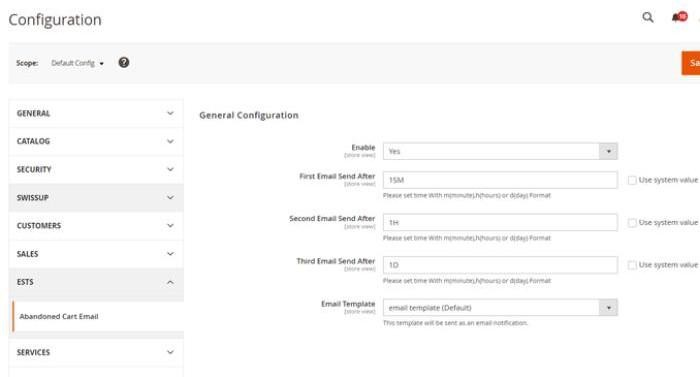Expand the CUSTOMERS section chevron
This screenshot has width=700, height=377.
(170, 226)
